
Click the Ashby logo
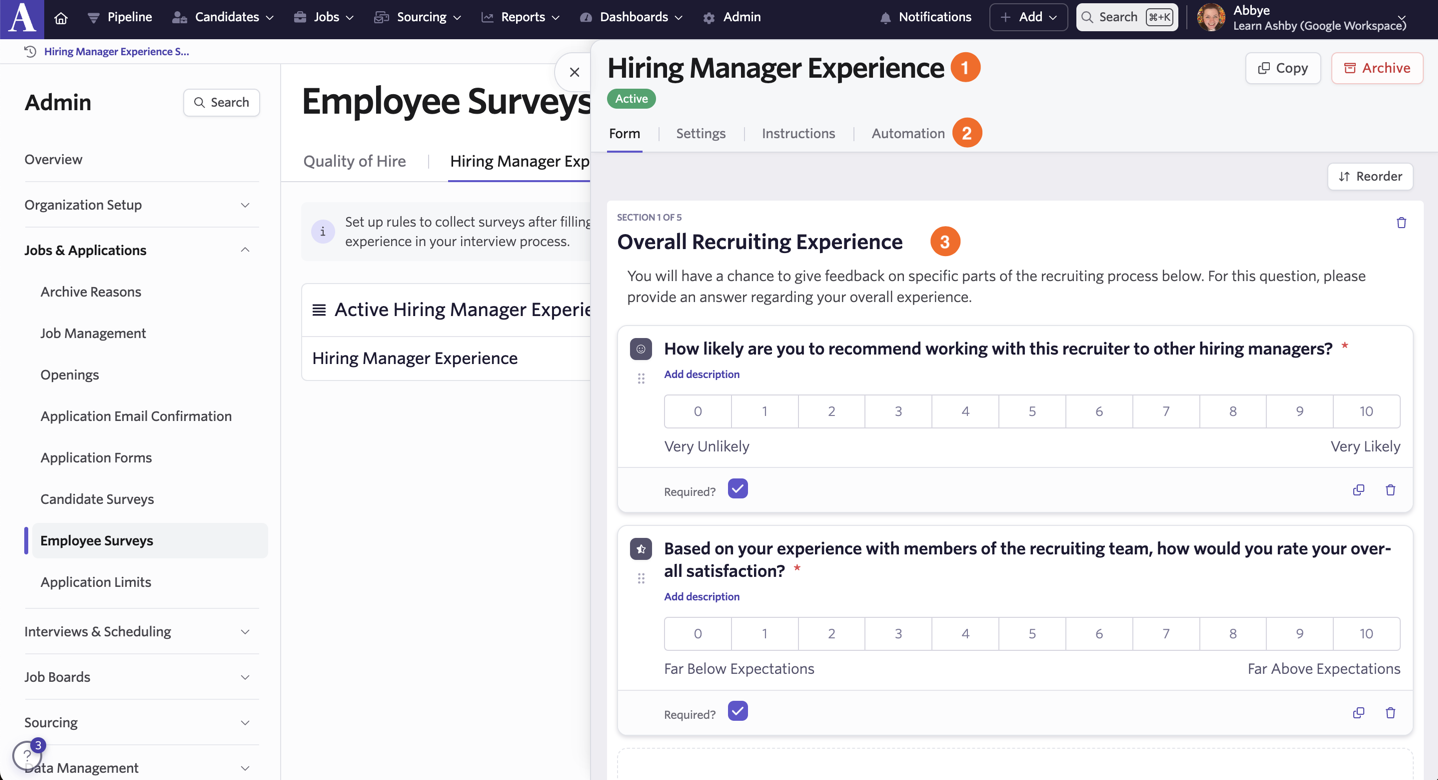click(22, 18)
